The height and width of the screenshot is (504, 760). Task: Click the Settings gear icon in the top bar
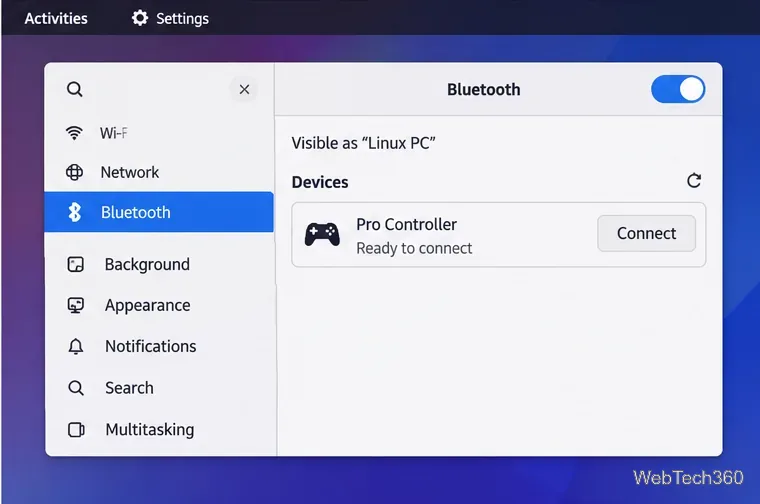(140, 18)
